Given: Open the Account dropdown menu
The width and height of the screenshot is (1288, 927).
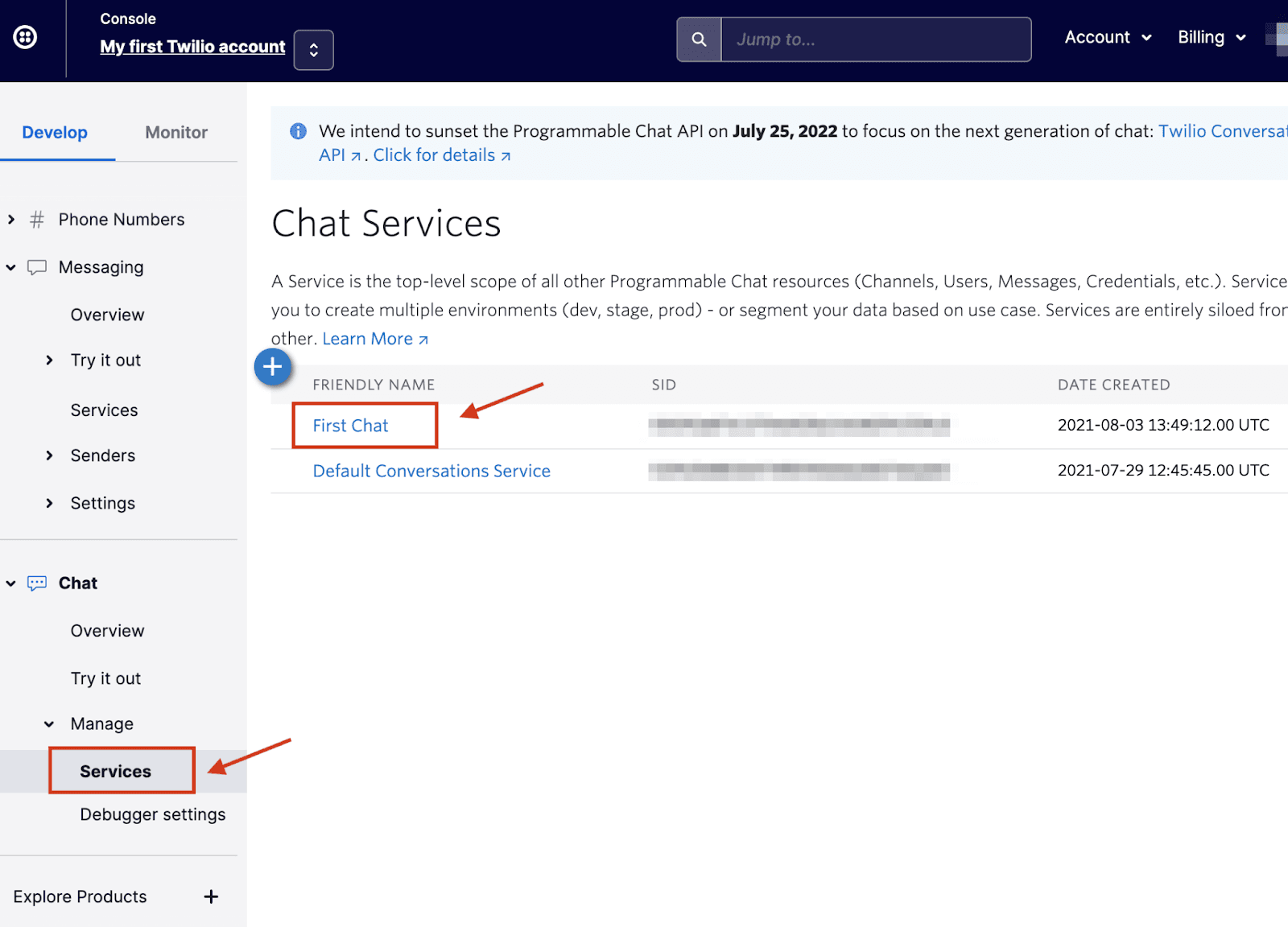Looking at the screenshot, I should (x=1108, y=37).
